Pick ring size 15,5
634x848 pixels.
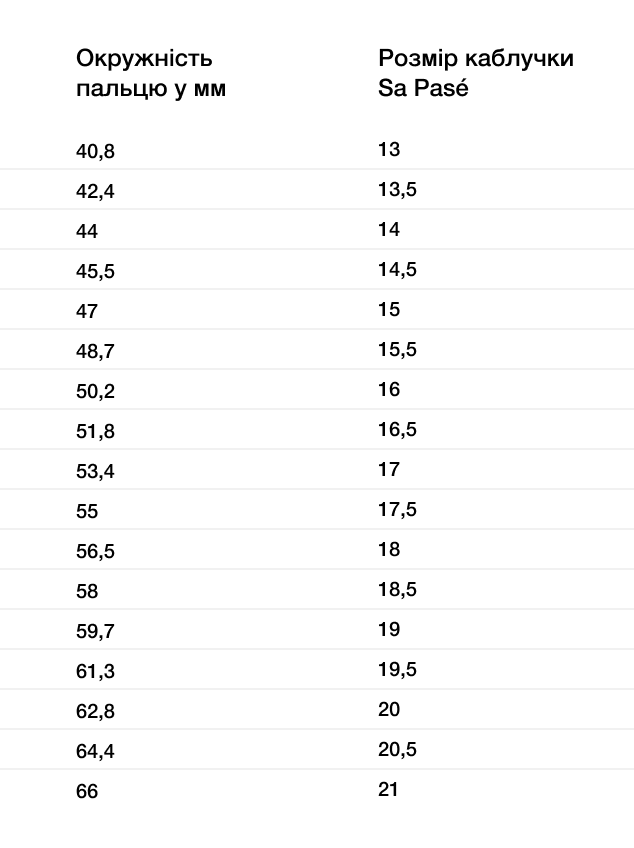click(397, 349)
